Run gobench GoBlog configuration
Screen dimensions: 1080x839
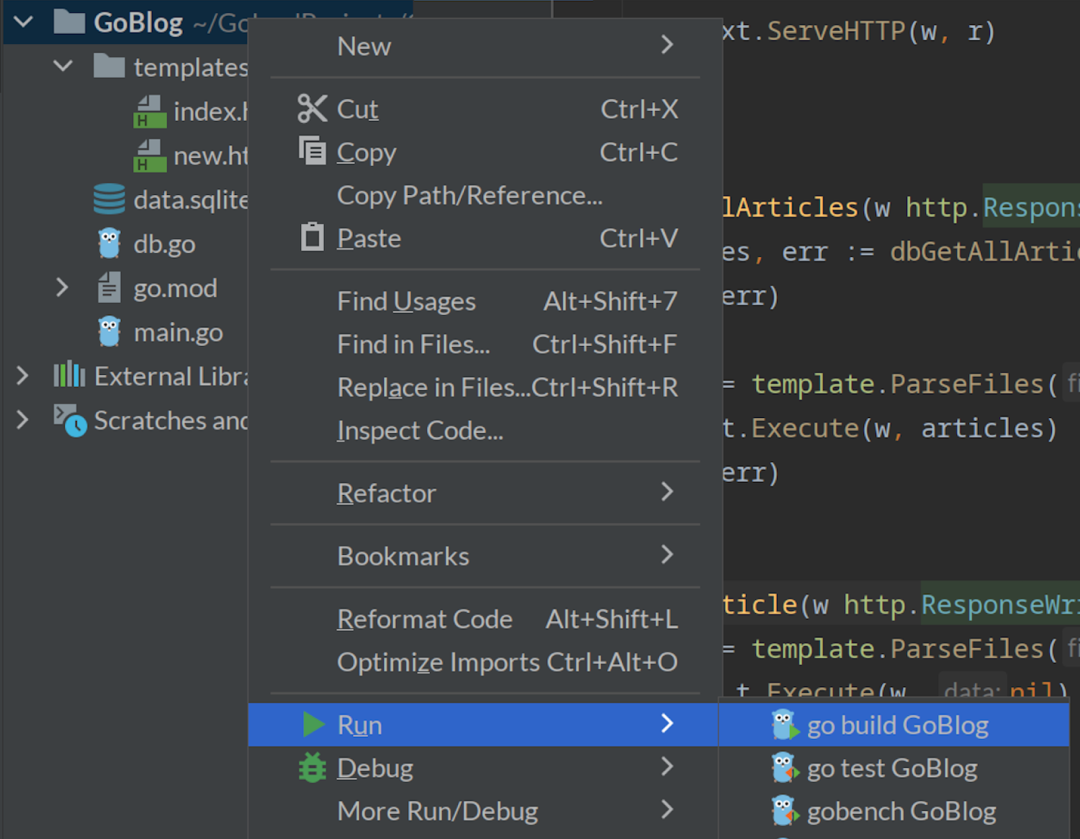click(x=894, y=811)
